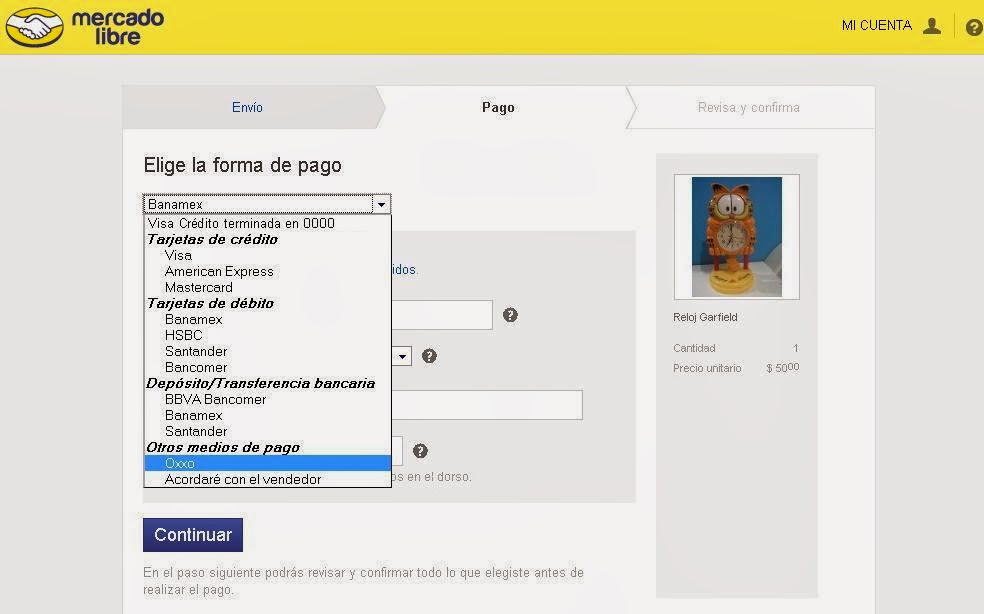
Task: Click help icon beside the security code field
Action: point(420,451)
